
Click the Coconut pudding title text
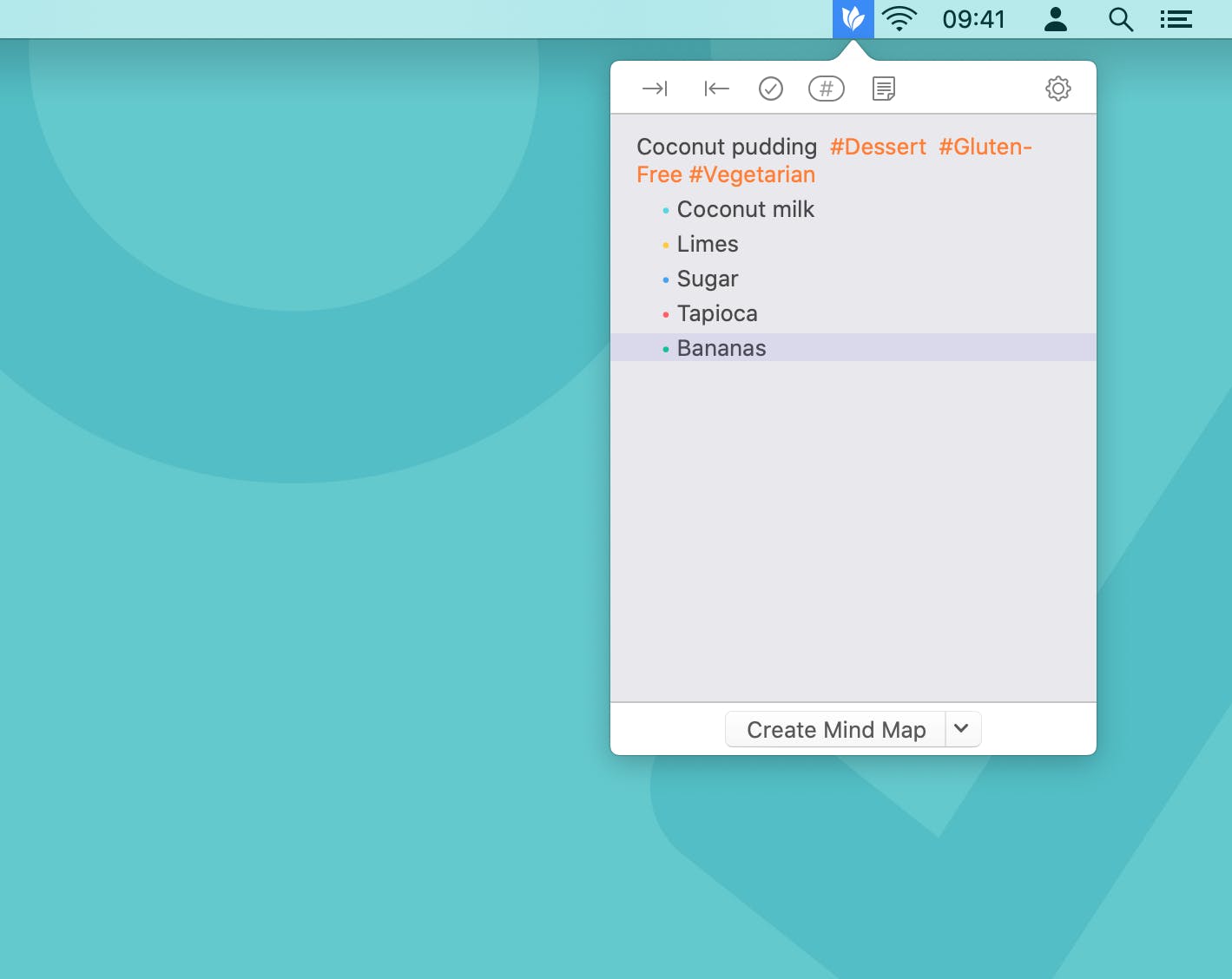[x=727, y=147]
